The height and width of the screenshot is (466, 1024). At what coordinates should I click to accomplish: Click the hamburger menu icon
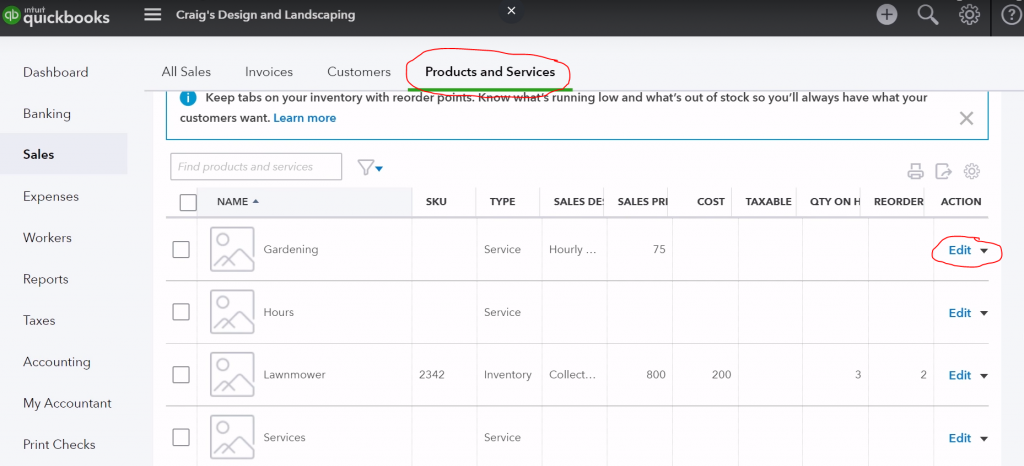coord(153,15)
